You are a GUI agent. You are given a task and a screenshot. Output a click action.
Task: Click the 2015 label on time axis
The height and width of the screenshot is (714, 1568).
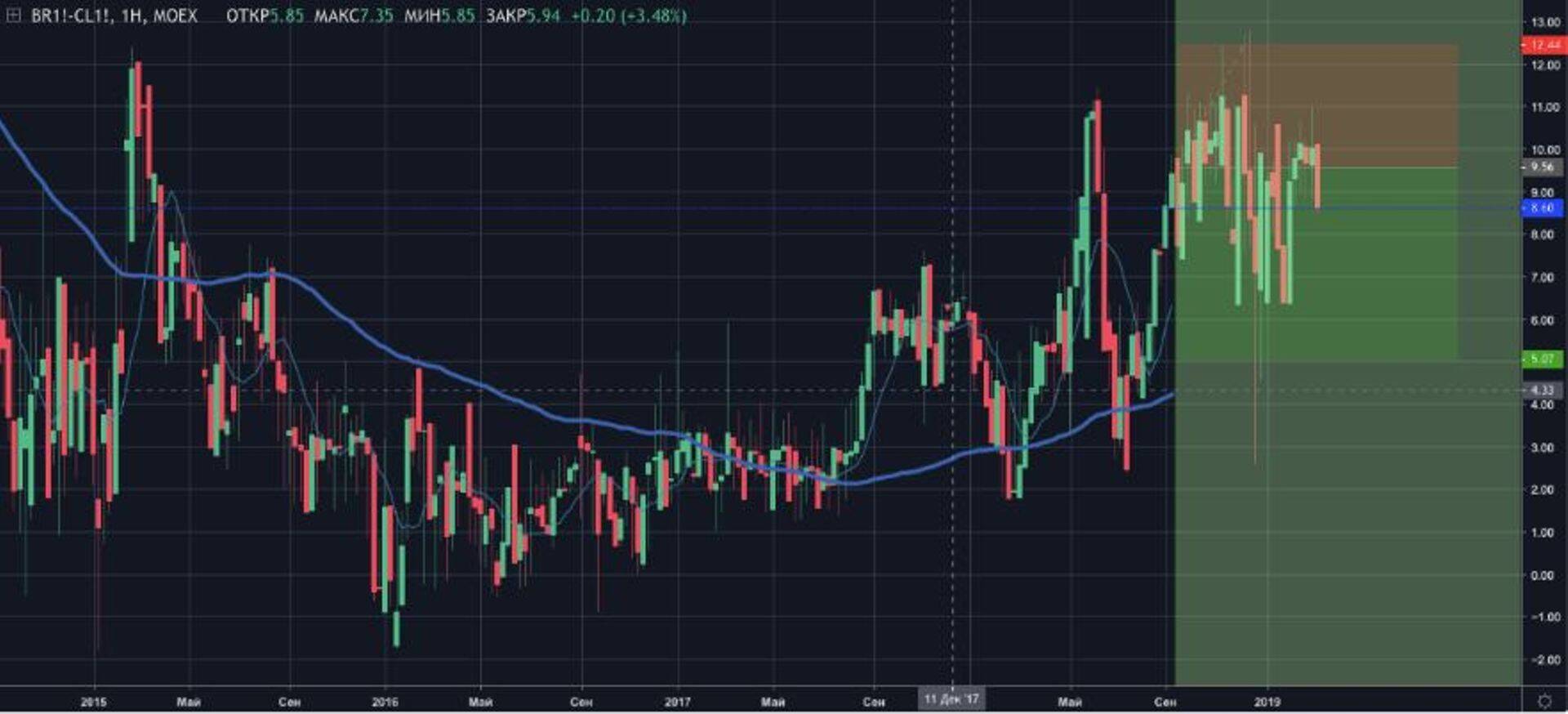pyautogui.click(x=93, y=702)
